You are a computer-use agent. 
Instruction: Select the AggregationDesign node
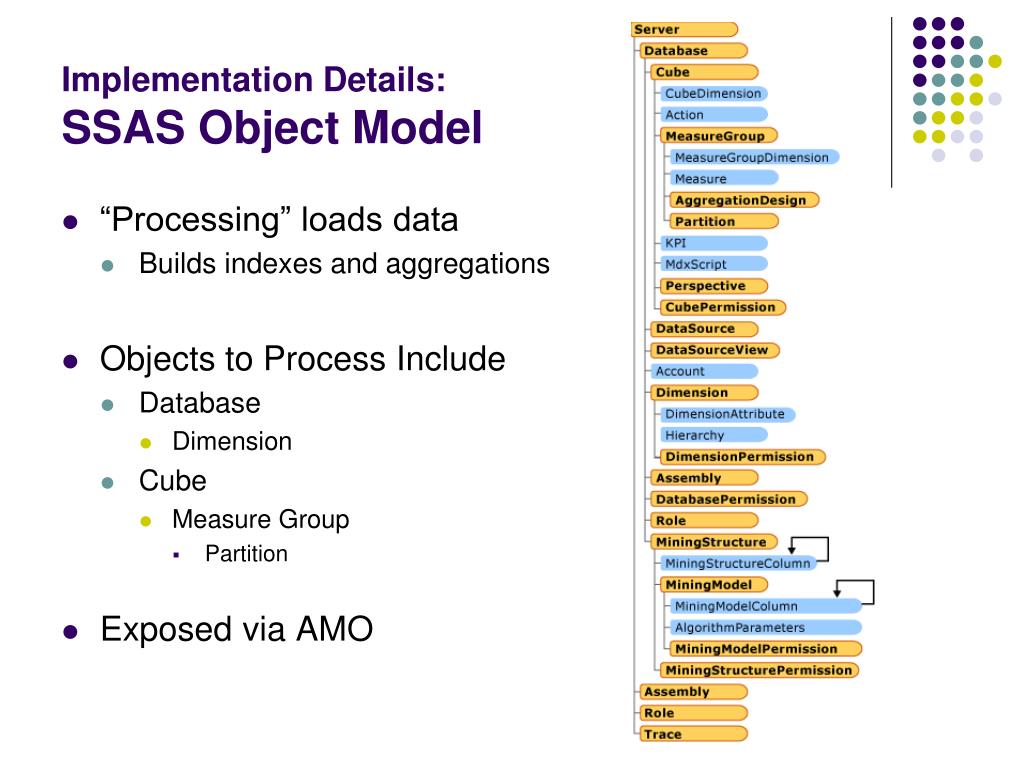pos(744,200)
